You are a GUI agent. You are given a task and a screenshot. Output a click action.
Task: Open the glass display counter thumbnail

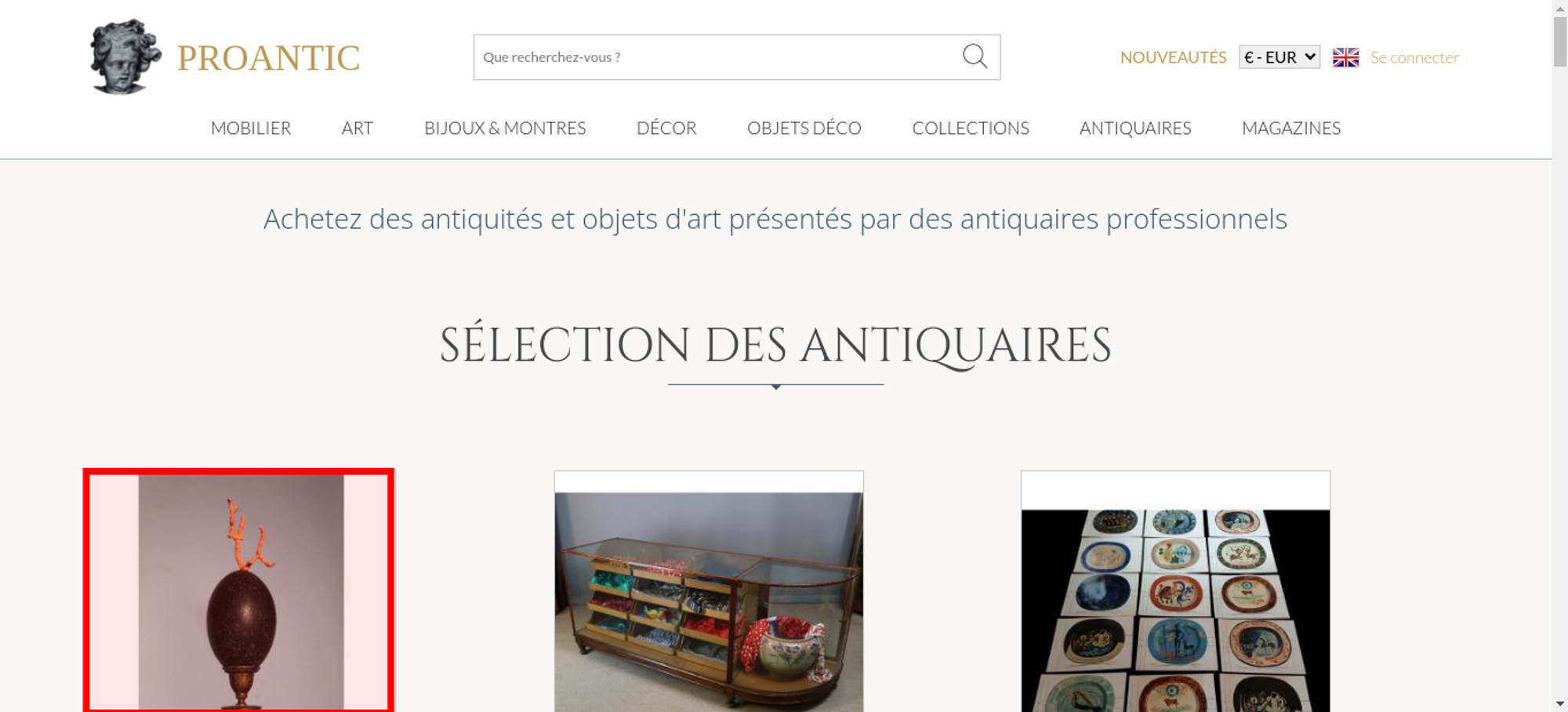coord(709,591)
